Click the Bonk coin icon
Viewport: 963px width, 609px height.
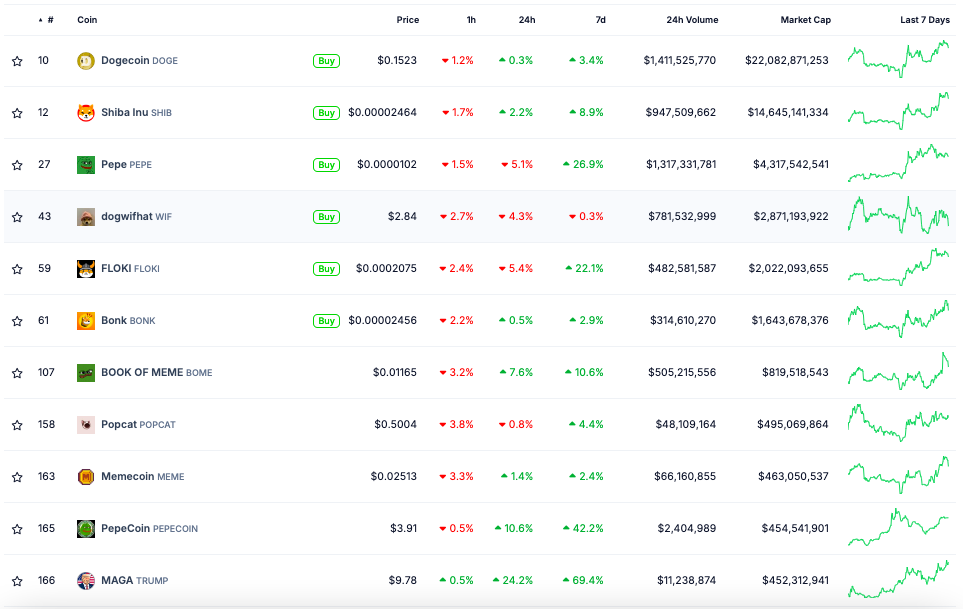coord(86,321)
